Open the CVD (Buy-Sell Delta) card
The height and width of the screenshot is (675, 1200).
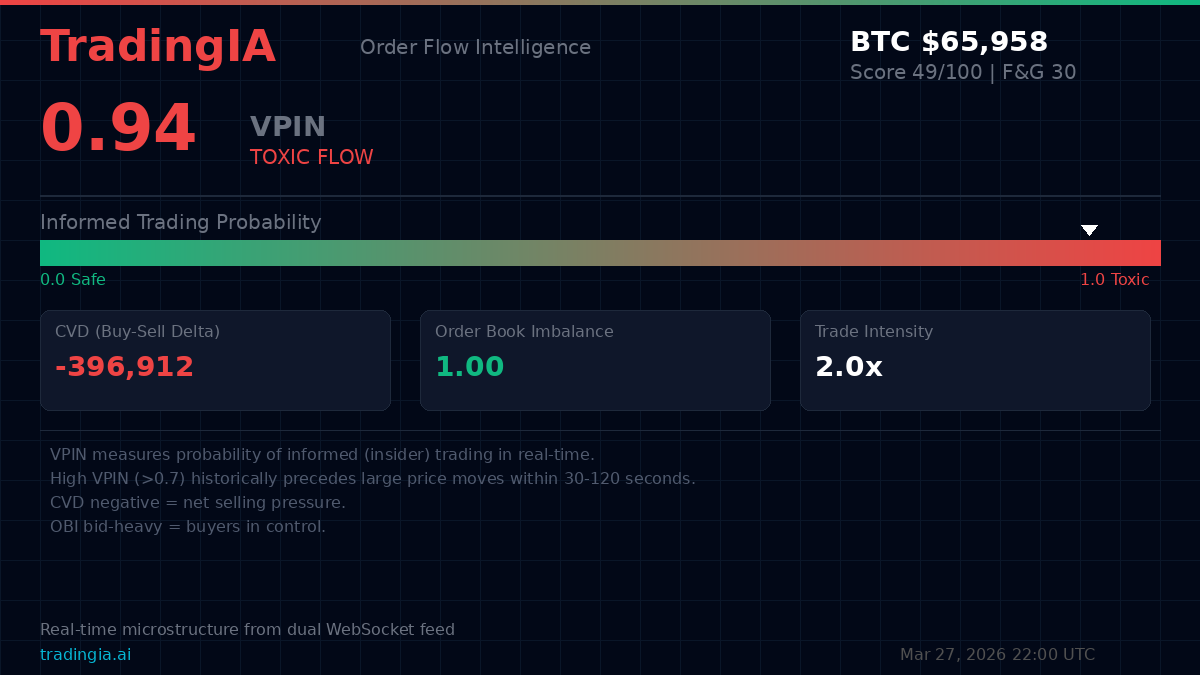[215, 360]
